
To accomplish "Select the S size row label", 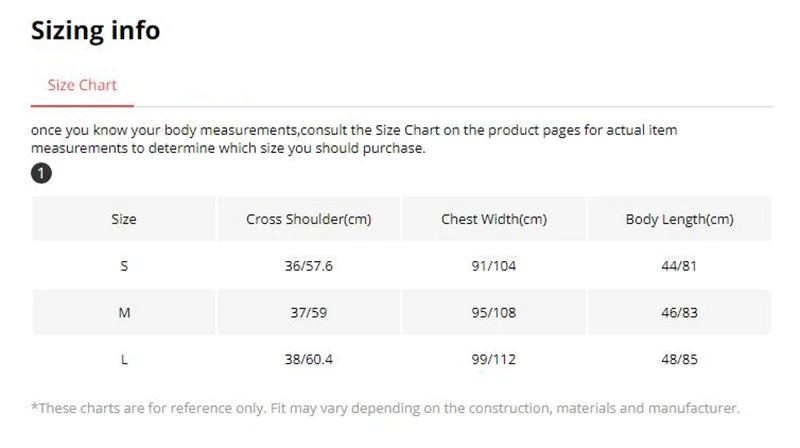I will click(124, 266).
